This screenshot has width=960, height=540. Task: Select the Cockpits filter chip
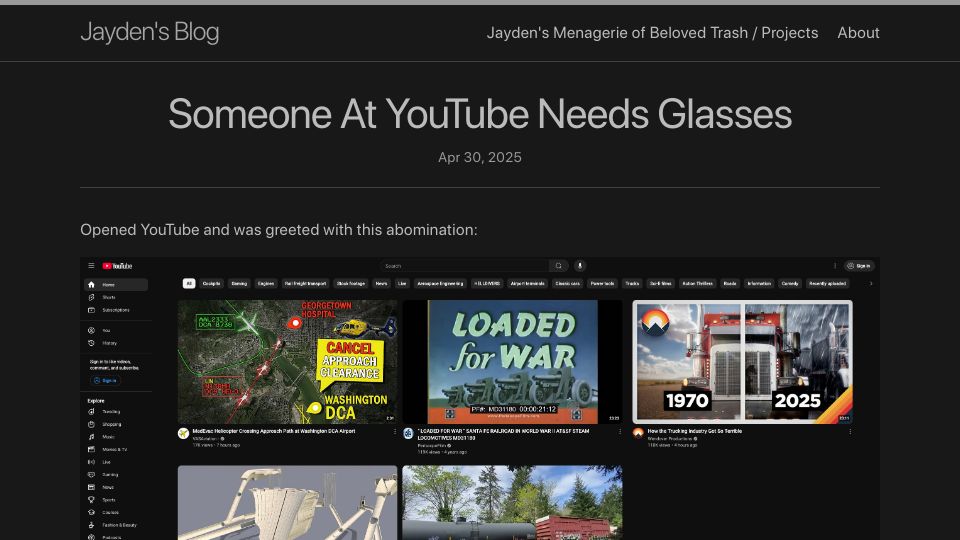[x=211, y=283]
